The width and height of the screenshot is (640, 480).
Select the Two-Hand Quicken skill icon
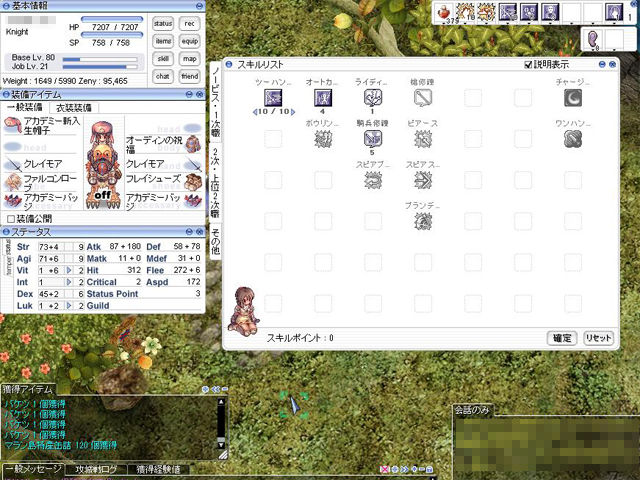273,98
